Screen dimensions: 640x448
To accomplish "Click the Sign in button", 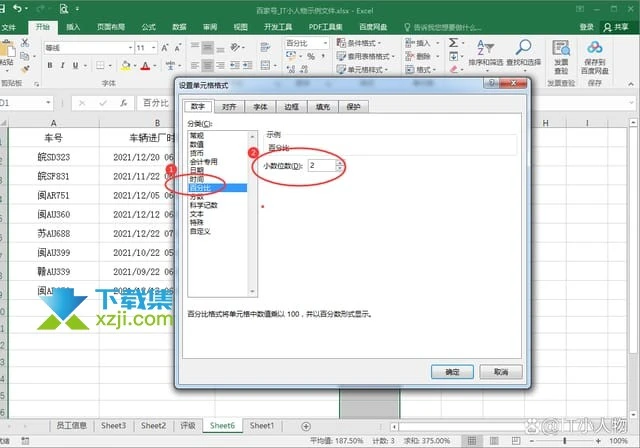I will [x=587, y=27].
